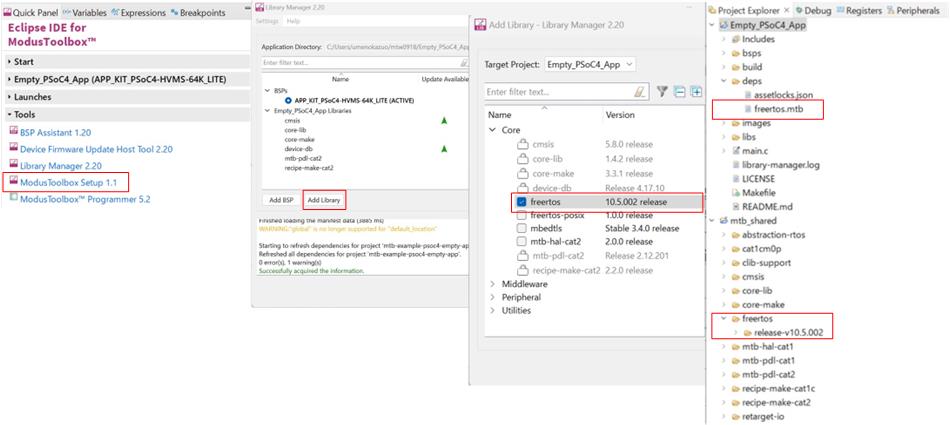Click the filter funnel icon in Add Library

coord(662,92)
